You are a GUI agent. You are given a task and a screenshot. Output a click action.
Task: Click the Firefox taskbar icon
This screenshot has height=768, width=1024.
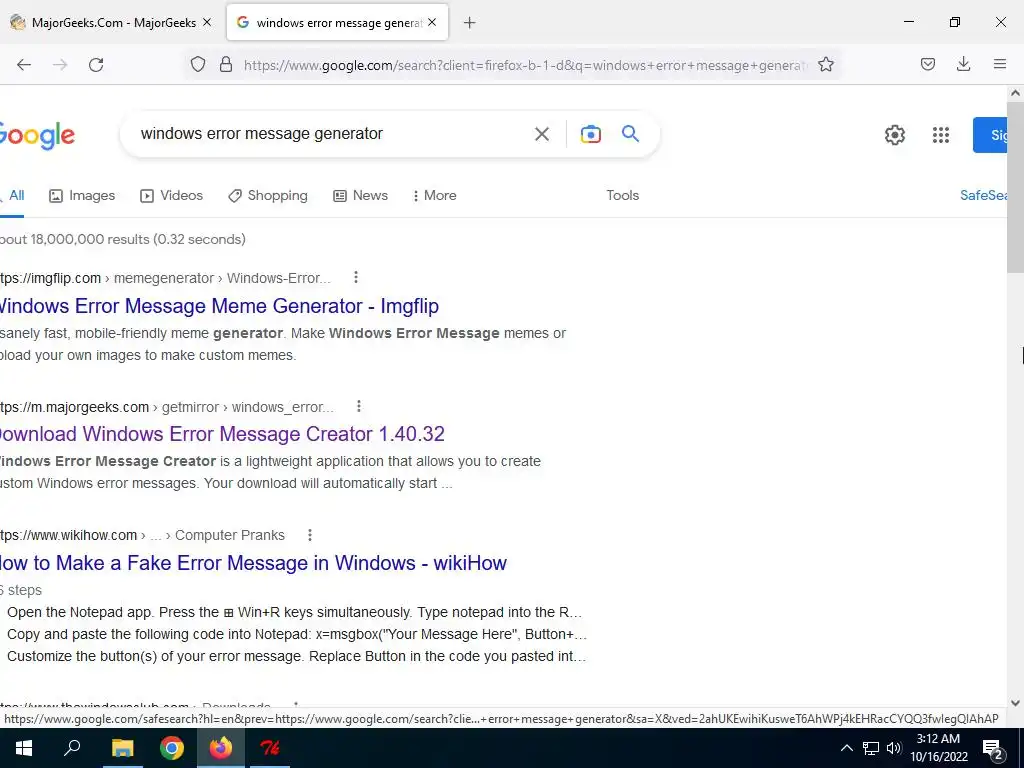[221, 748]
